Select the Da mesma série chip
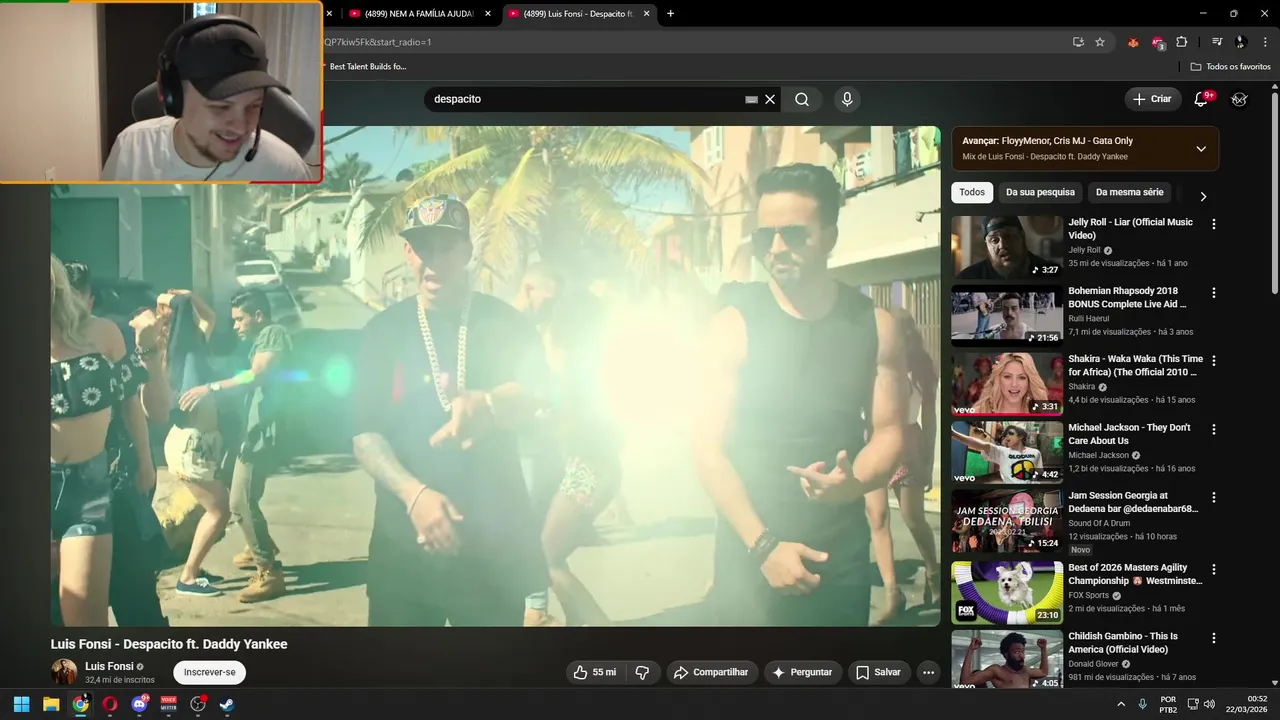The image size is (1280, 720). coord(1130,192)
